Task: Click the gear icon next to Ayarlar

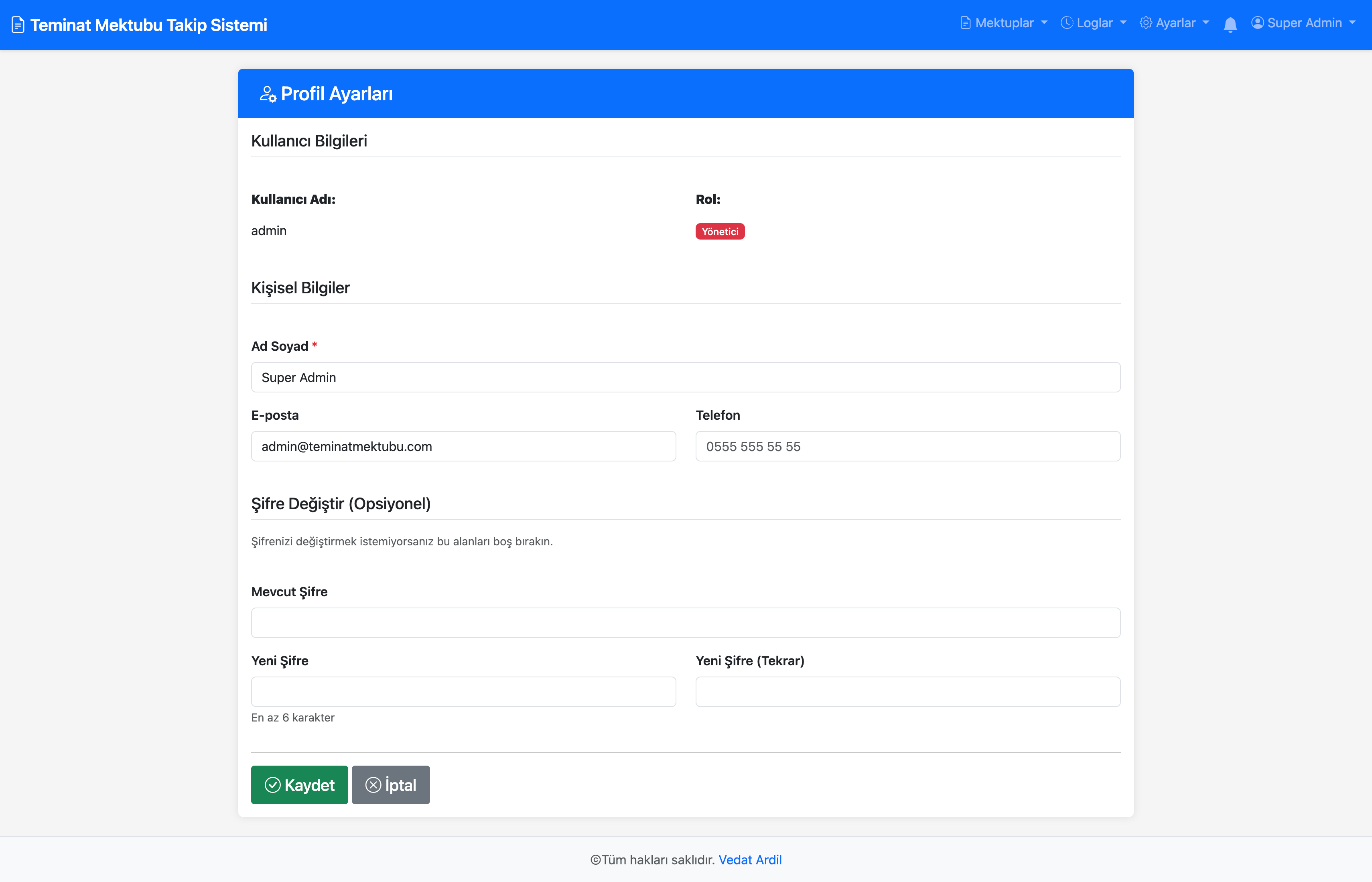Action: pyautogui.click(x=1146, y=23)
